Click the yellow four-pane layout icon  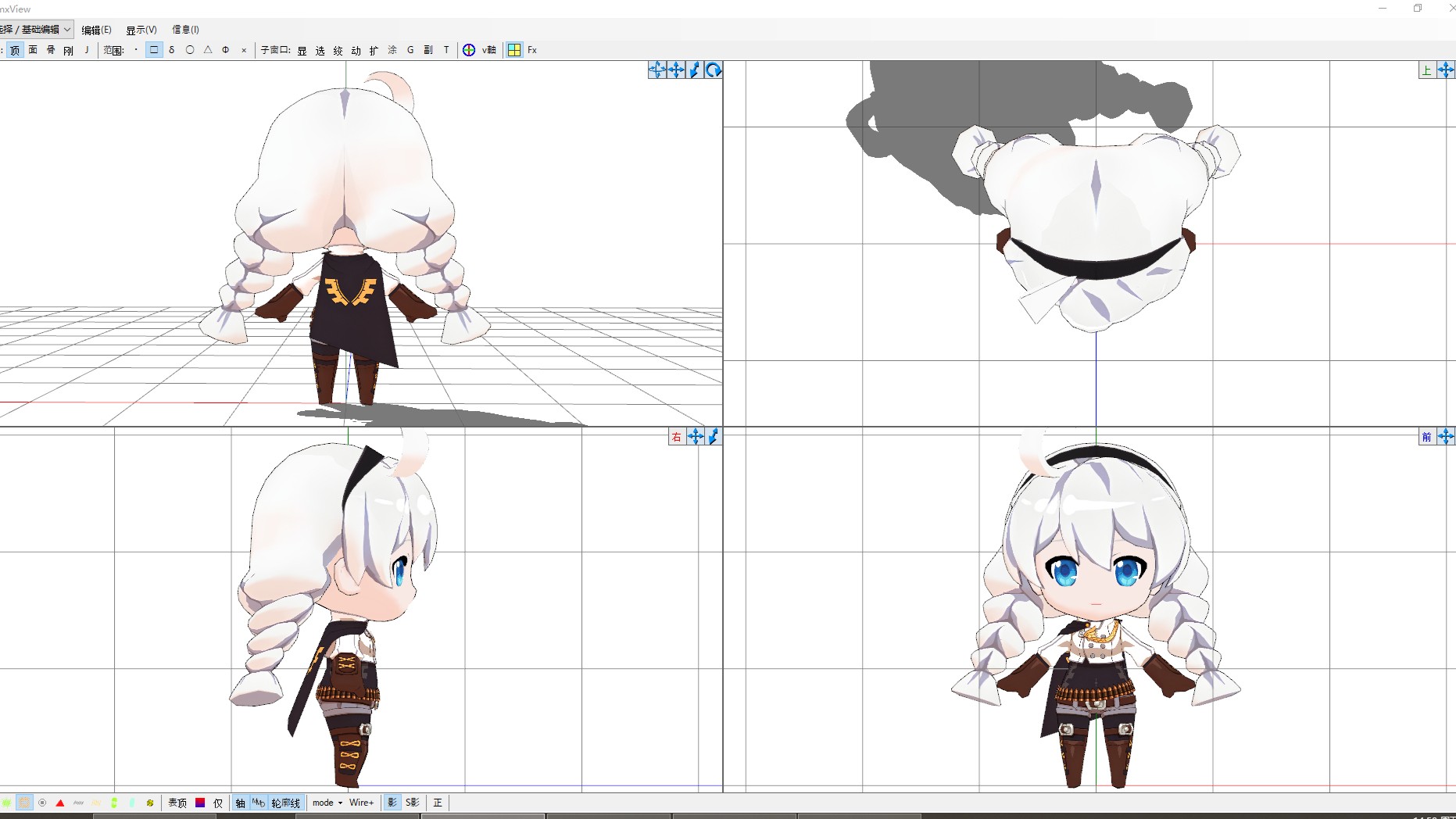tap(514, 50)
